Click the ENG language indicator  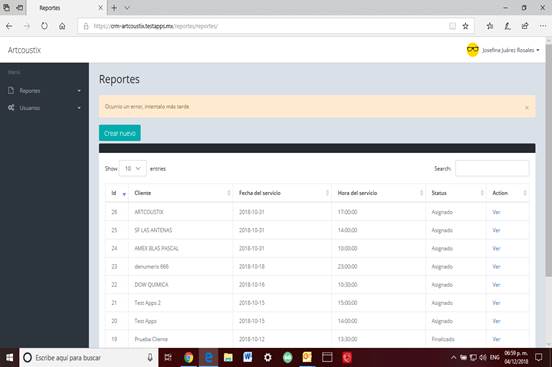(x=495, y=357)
